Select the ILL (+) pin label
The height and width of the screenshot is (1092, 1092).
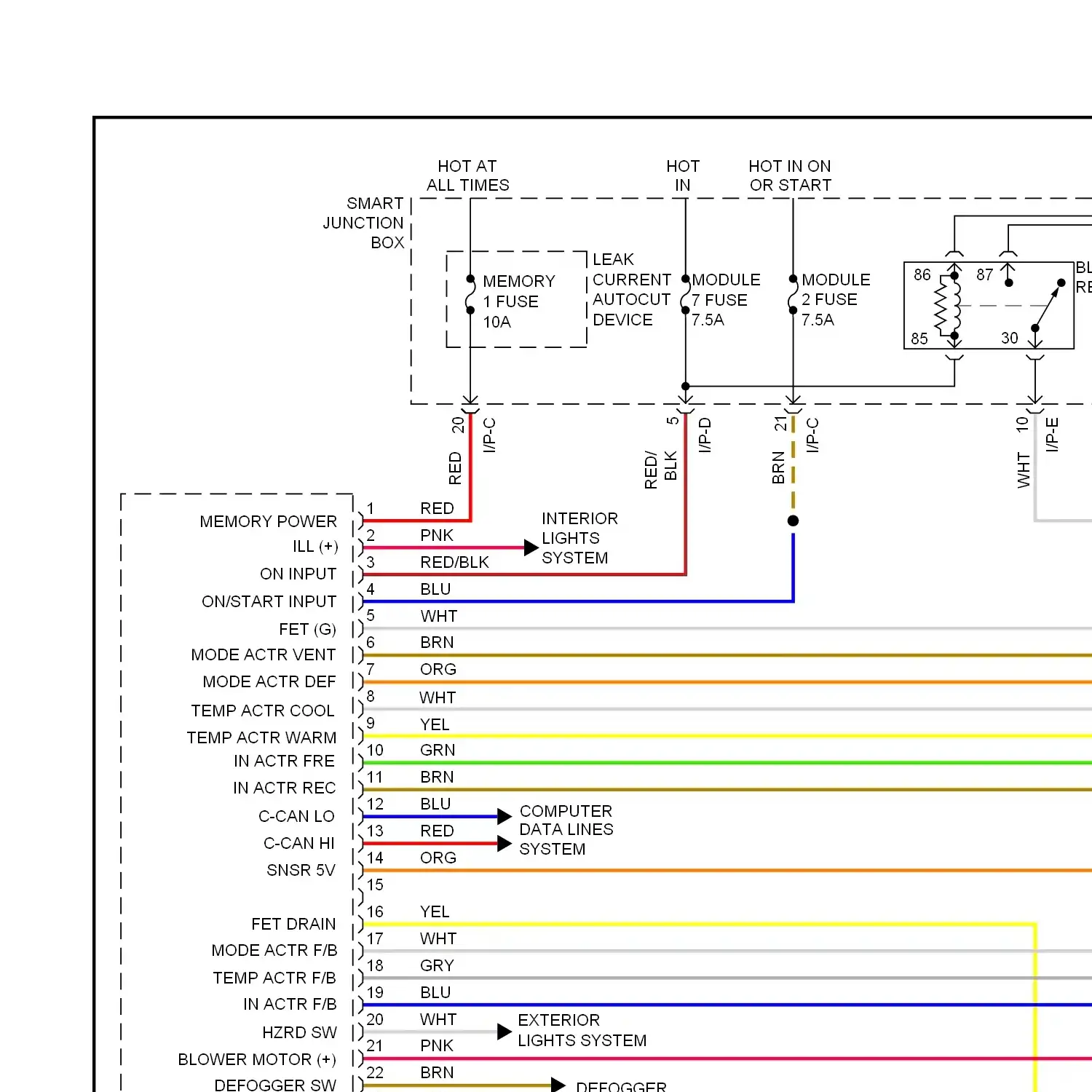[x=314, y=547]
